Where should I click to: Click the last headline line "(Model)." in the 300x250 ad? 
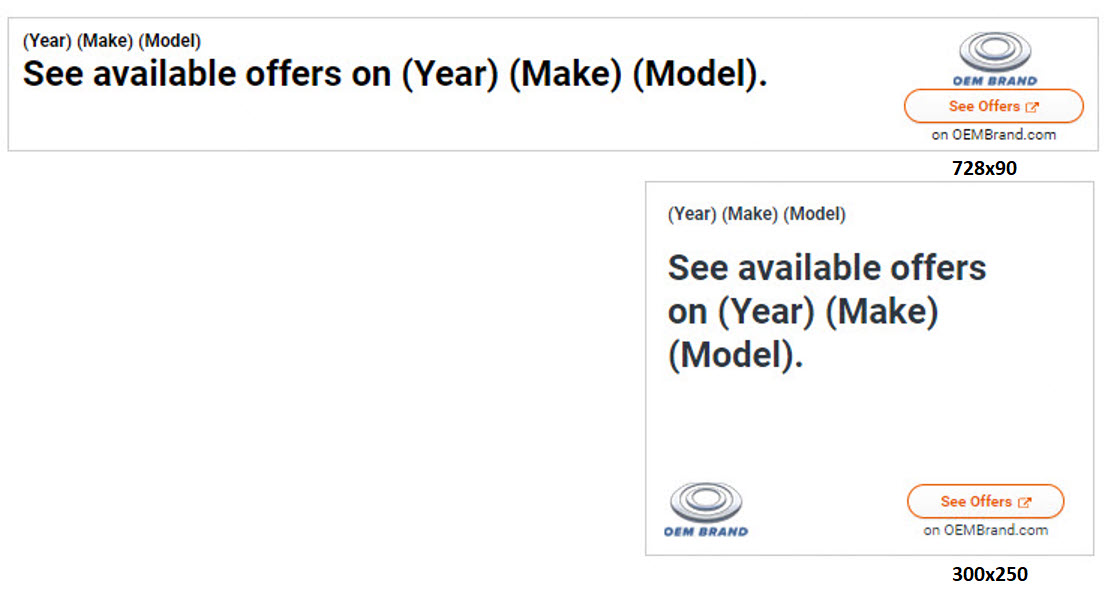pos(735,356)
